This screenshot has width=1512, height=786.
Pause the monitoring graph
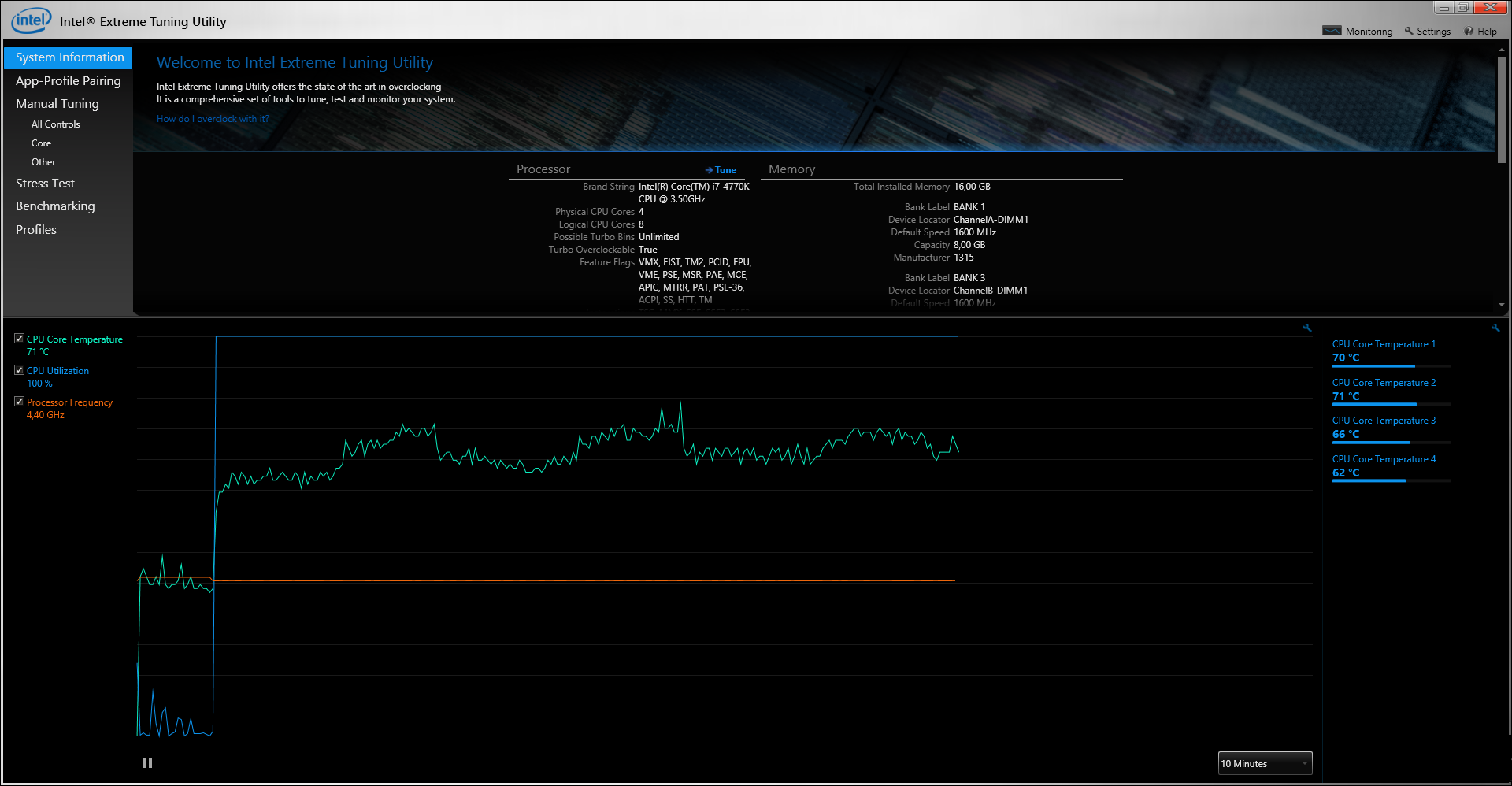tap(147, 762)
